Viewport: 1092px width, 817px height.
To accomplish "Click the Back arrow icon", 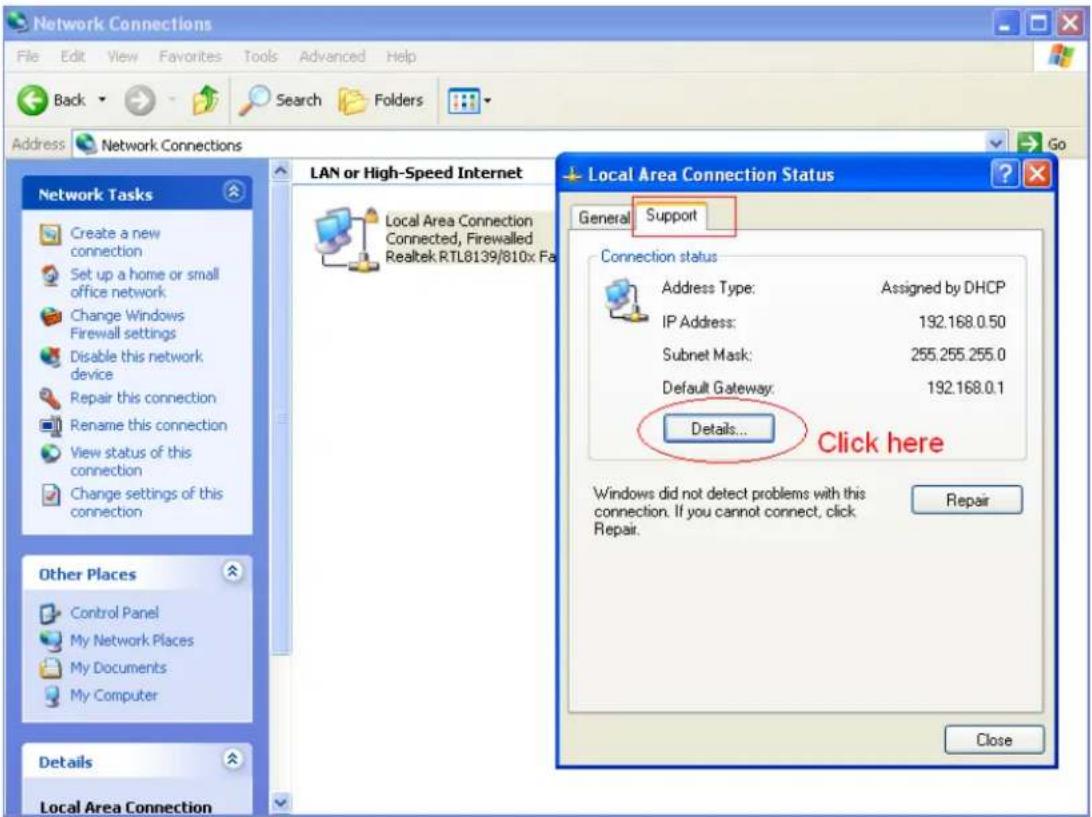I will 32,101.
